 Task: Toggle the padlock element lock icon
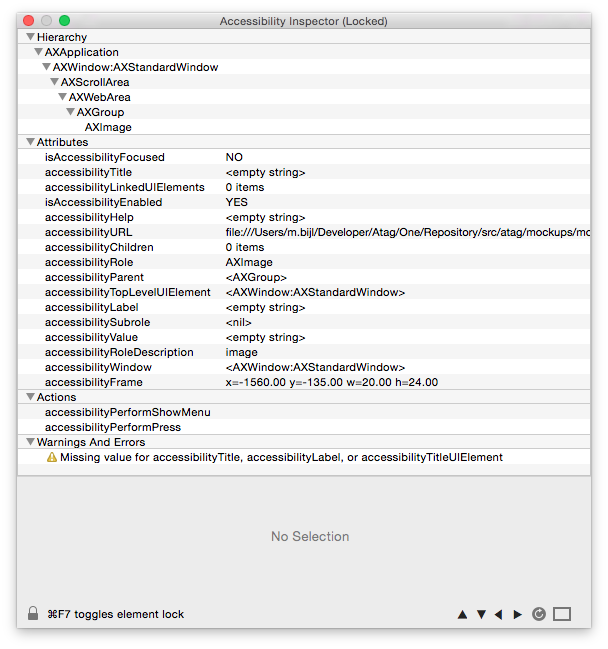(x=33, y=614)
